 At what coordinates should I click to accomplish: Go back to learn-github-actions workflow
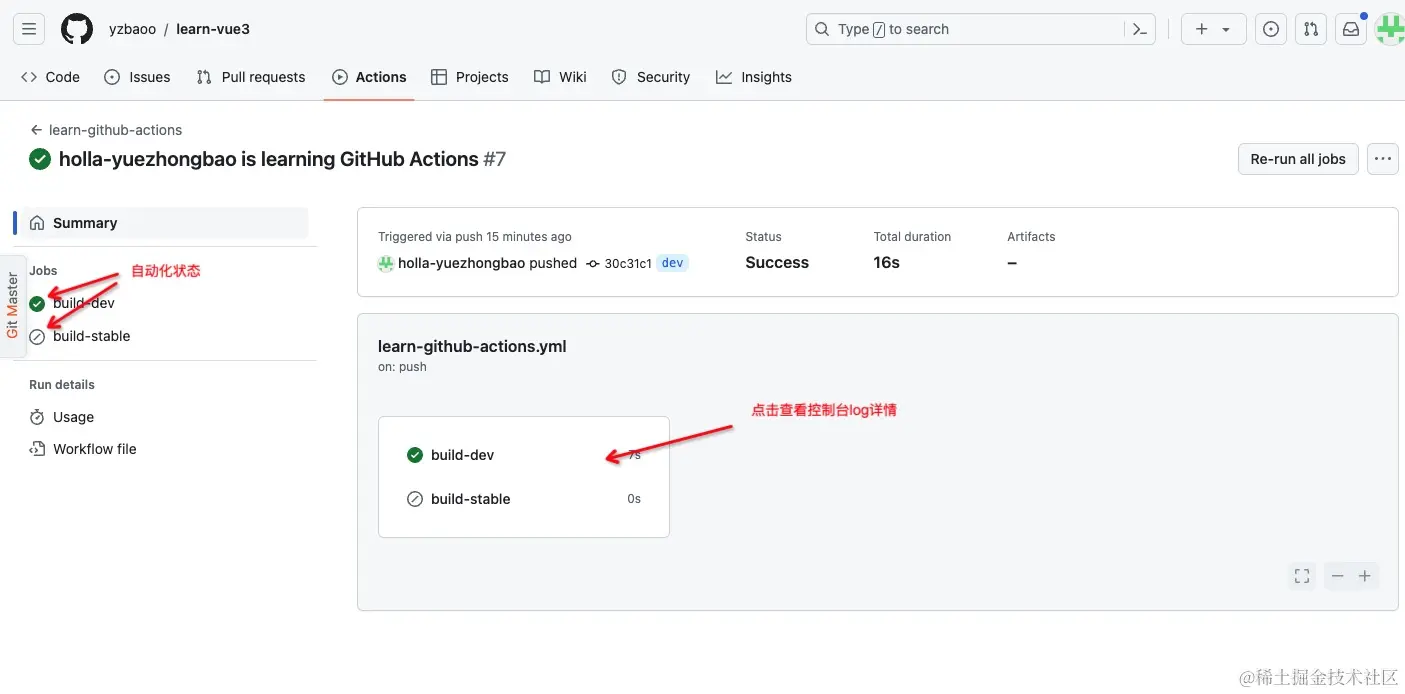pos(106,130)
